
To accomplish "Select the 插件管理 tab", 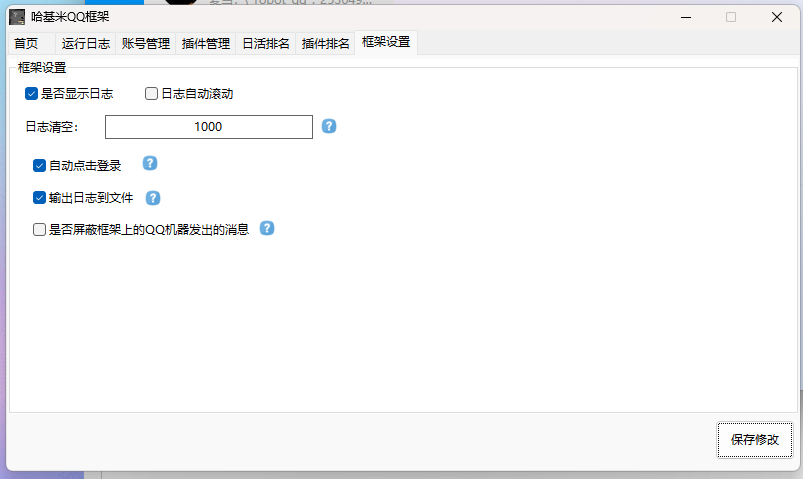I will tap(205, 44).
